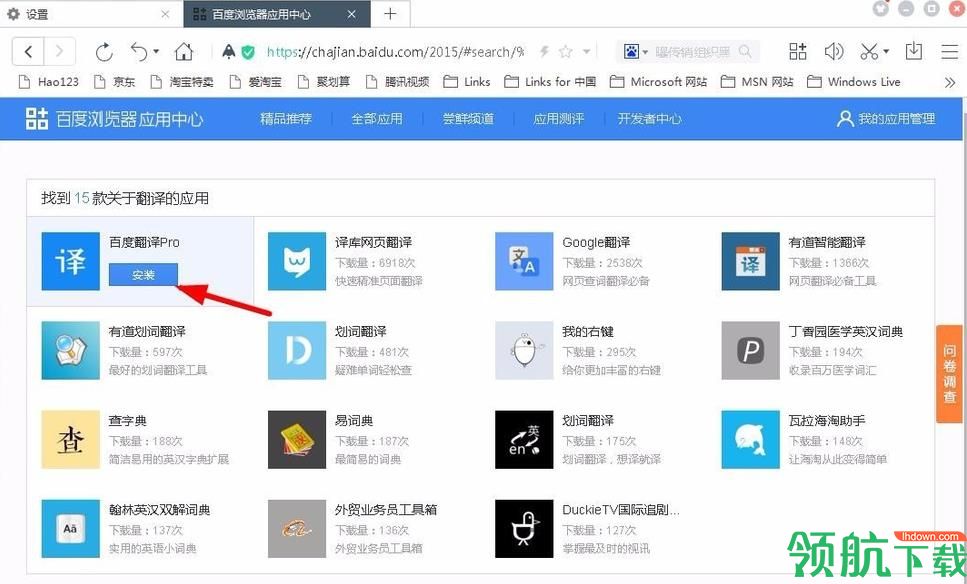
Task: Open the Hao123 bookmark
Action: pyautogui.click(x=49, y=81)
